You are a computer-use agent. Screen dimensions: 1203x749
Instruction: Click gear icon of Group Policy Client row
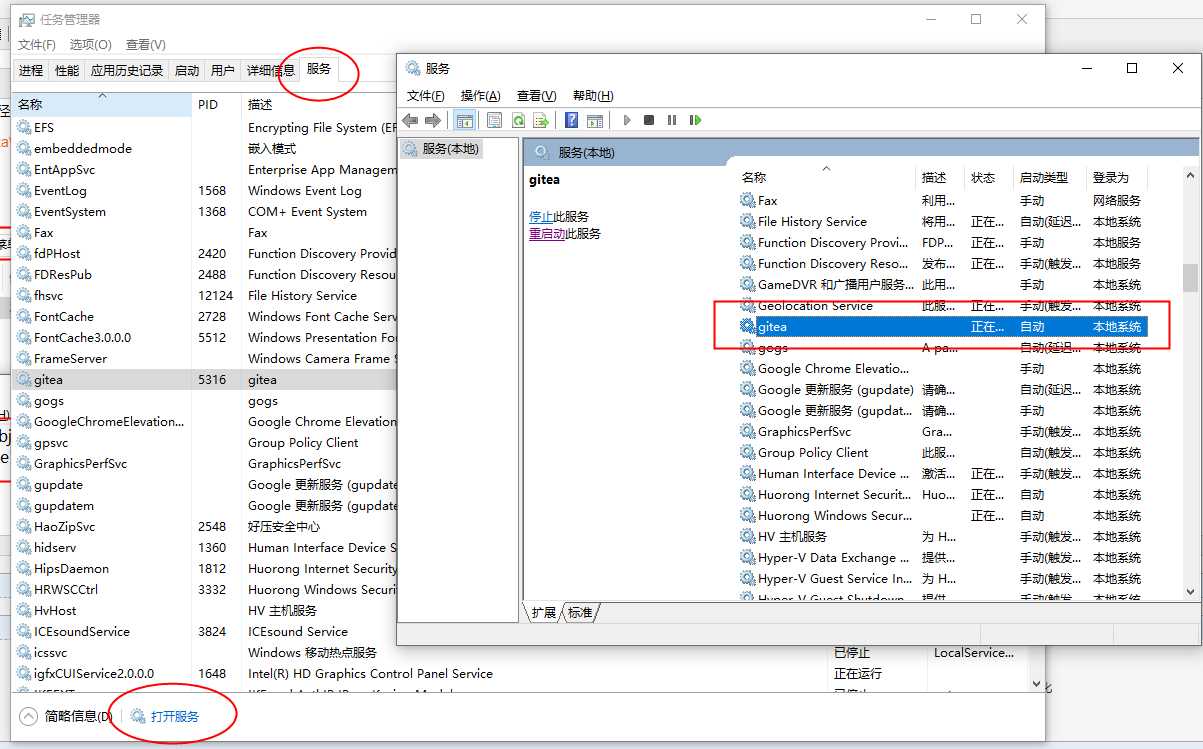click(x=747, y=453)
